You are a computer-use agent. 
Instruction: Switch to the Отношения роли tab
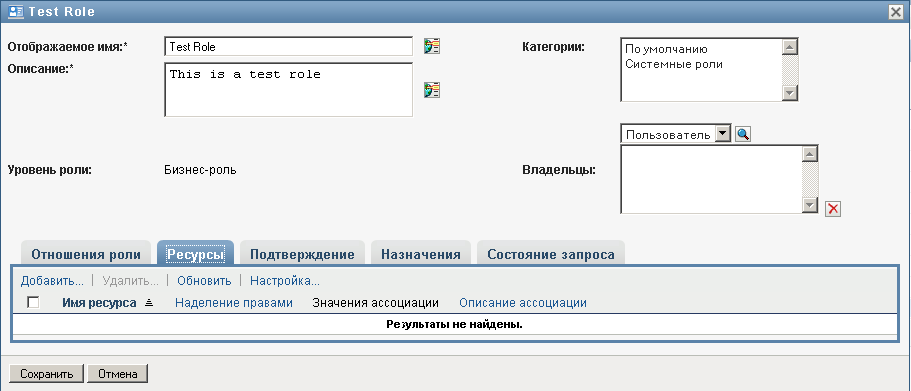[86, 254]
